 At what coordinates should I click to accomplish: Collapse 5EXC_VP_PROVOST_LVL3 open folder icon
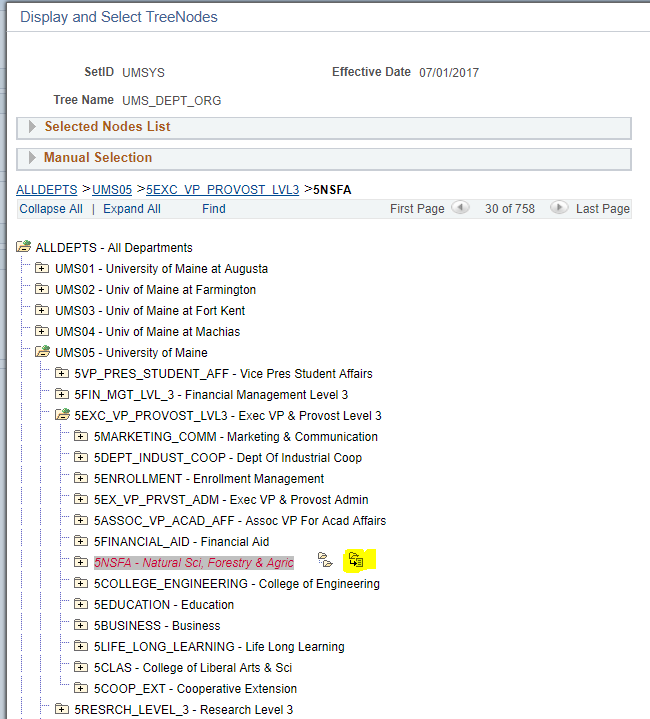[62, 415]
